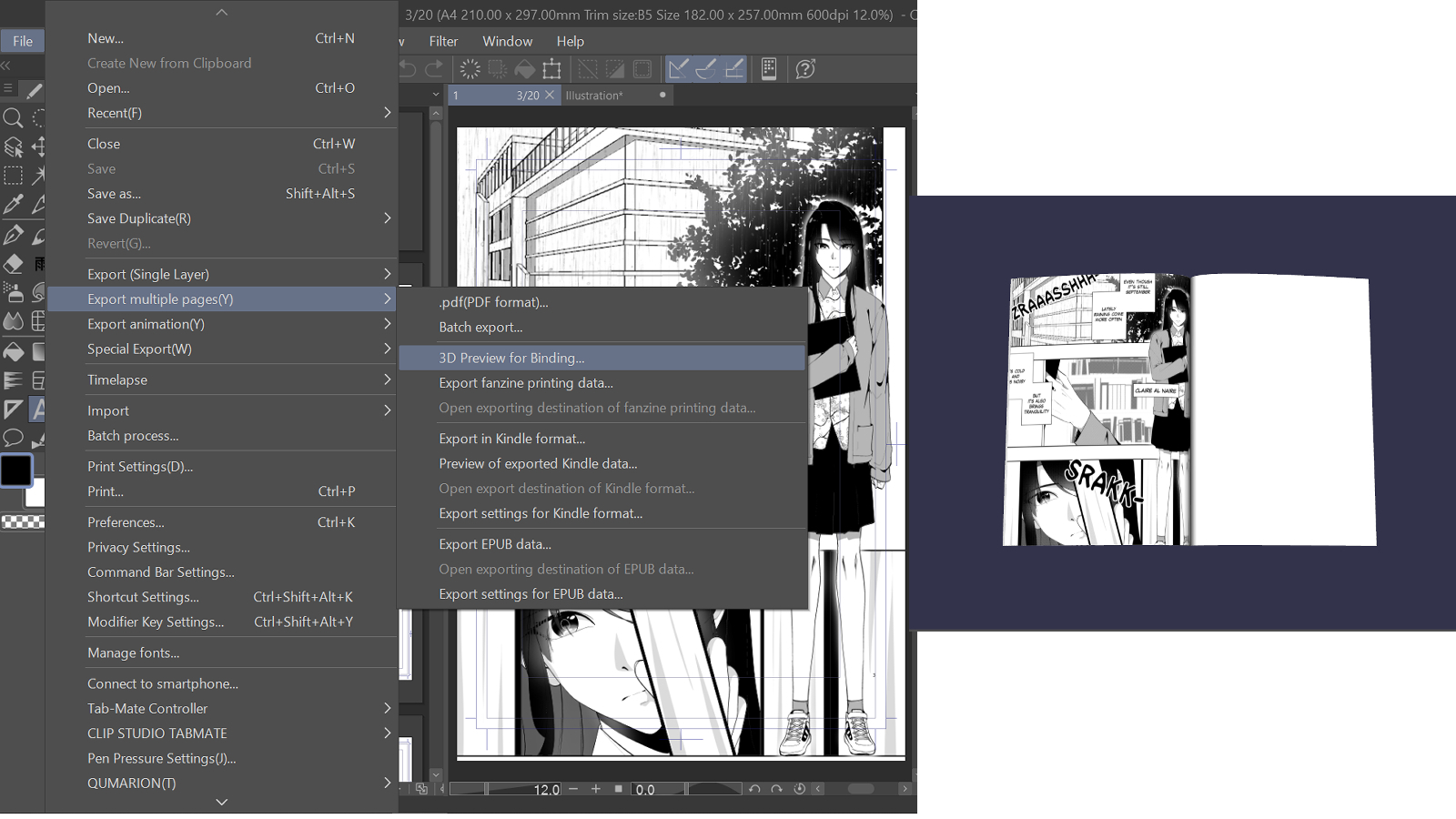Select Batch export from the submenu
The image size is (1456, 819).
(x=481, y=327)
